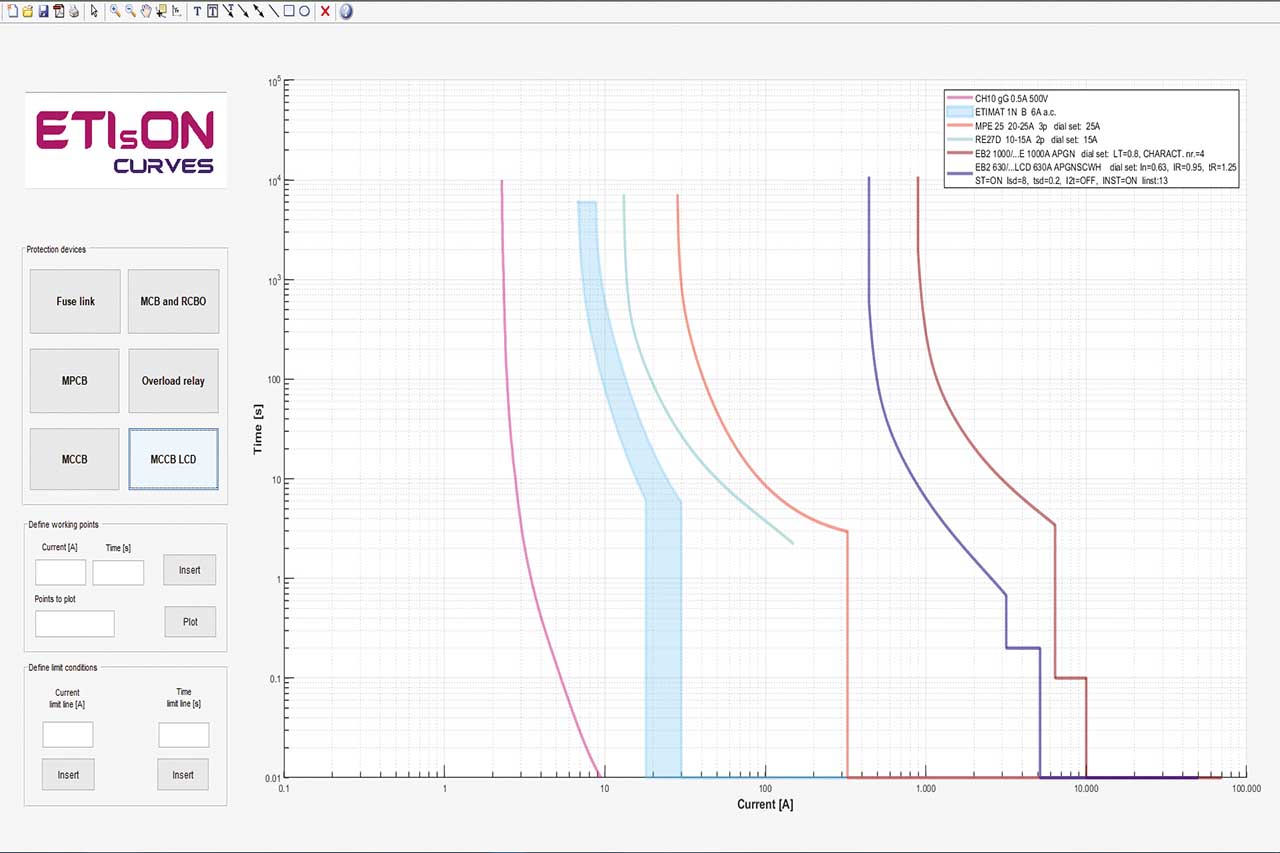Image resolution: width=1280 pixels, height=853 pixels.
Task: Focus the Time [s] working point field
Action: click(x=118, y=573)
